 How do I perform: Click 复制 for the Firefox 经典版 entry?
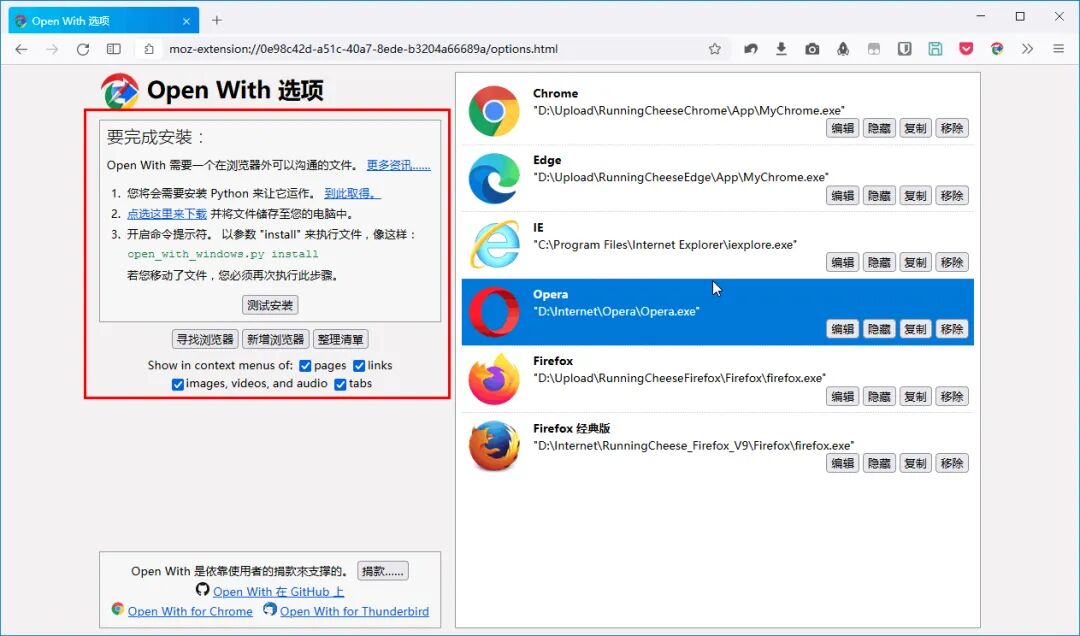coord(915,464)
